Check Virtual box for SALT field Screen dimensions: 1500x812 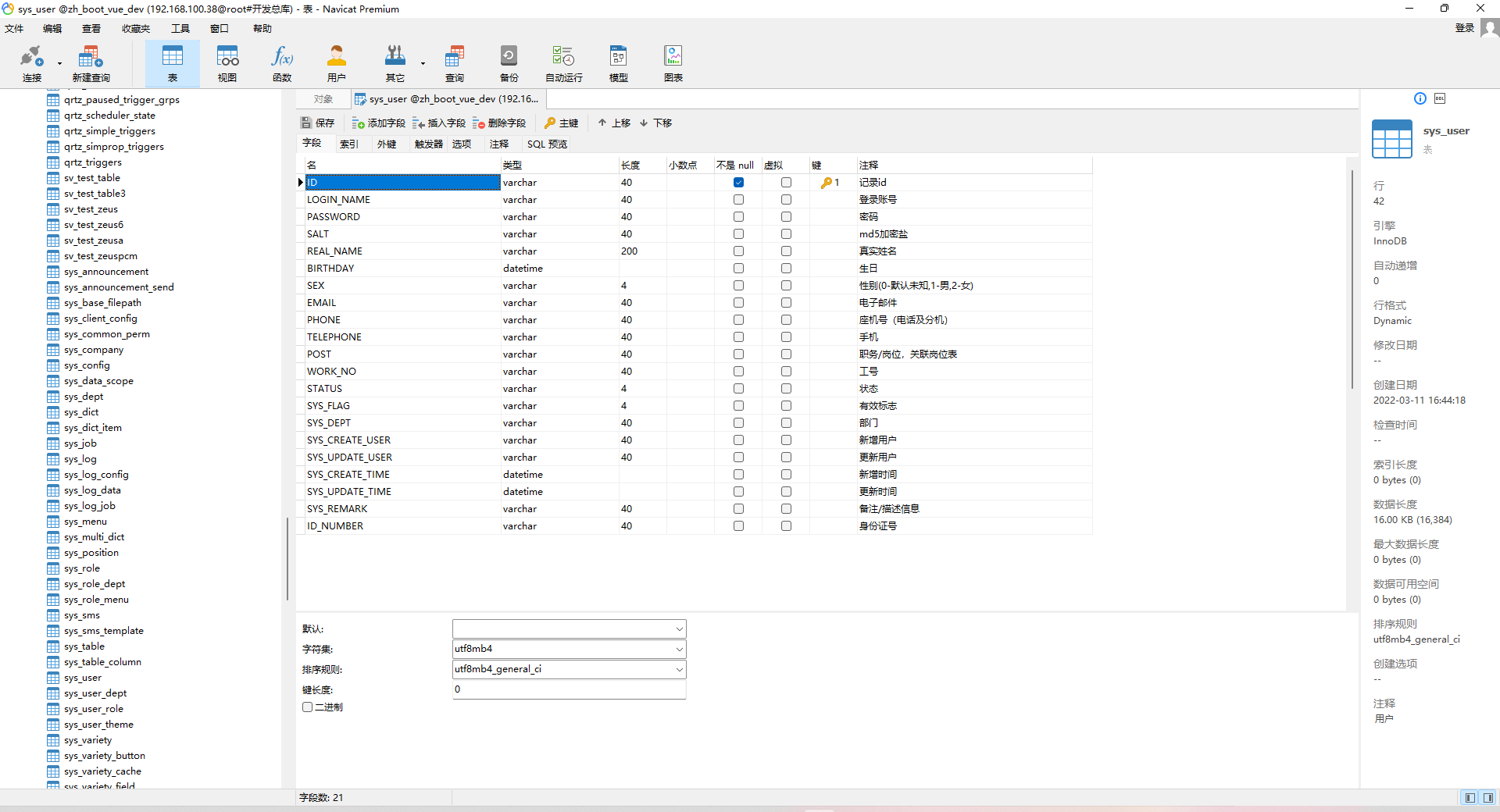(x=786, y=234)
